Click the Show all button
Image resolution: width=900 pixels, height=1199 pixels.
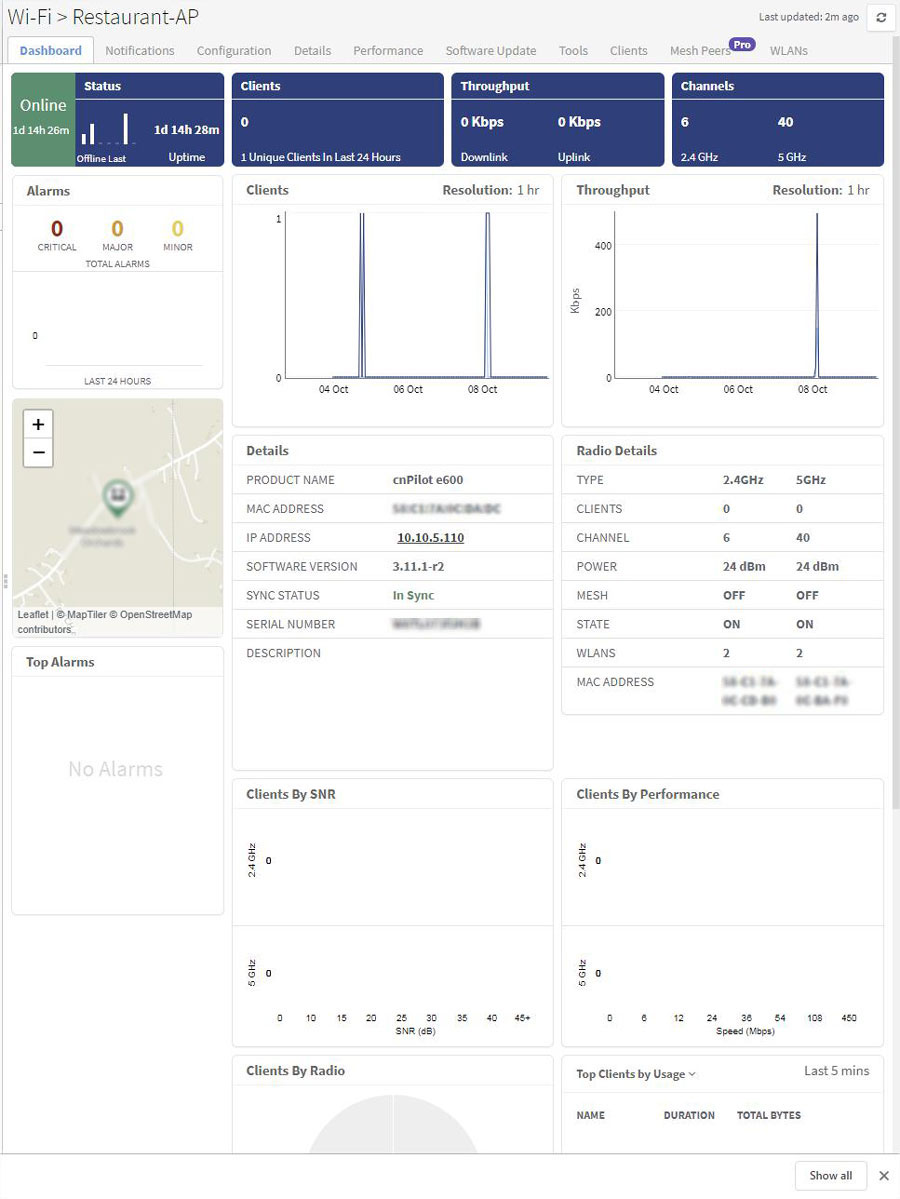(x=830, y=1175)
